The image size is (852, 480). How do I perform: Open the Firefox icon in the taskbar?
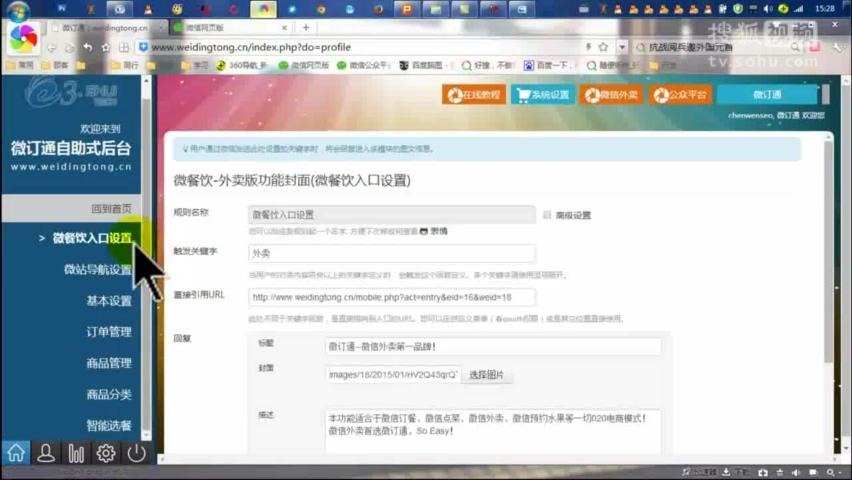click(x=379, y=9)
